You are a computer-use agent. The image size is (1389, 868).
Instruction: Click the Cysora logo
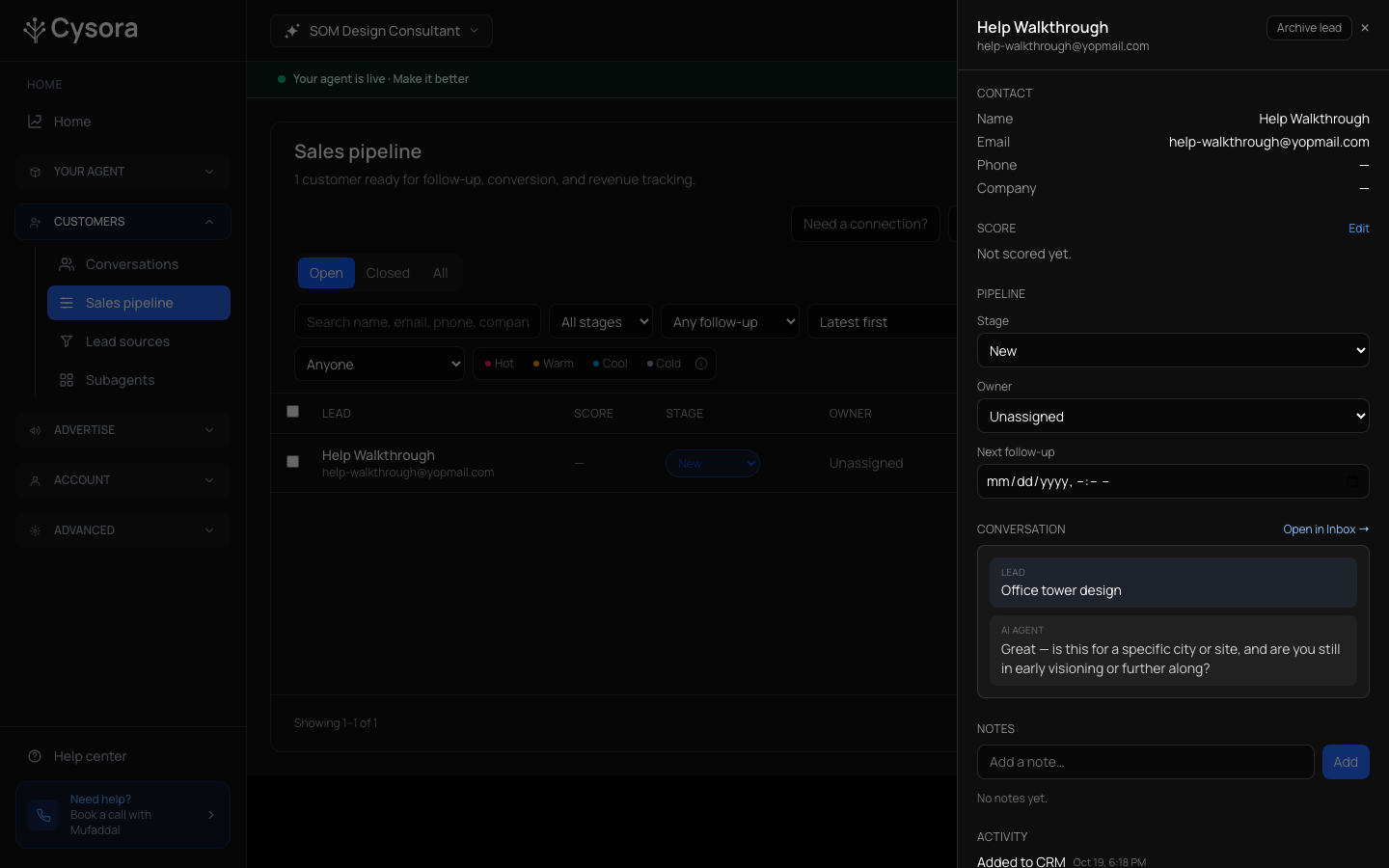coord(81,30)
